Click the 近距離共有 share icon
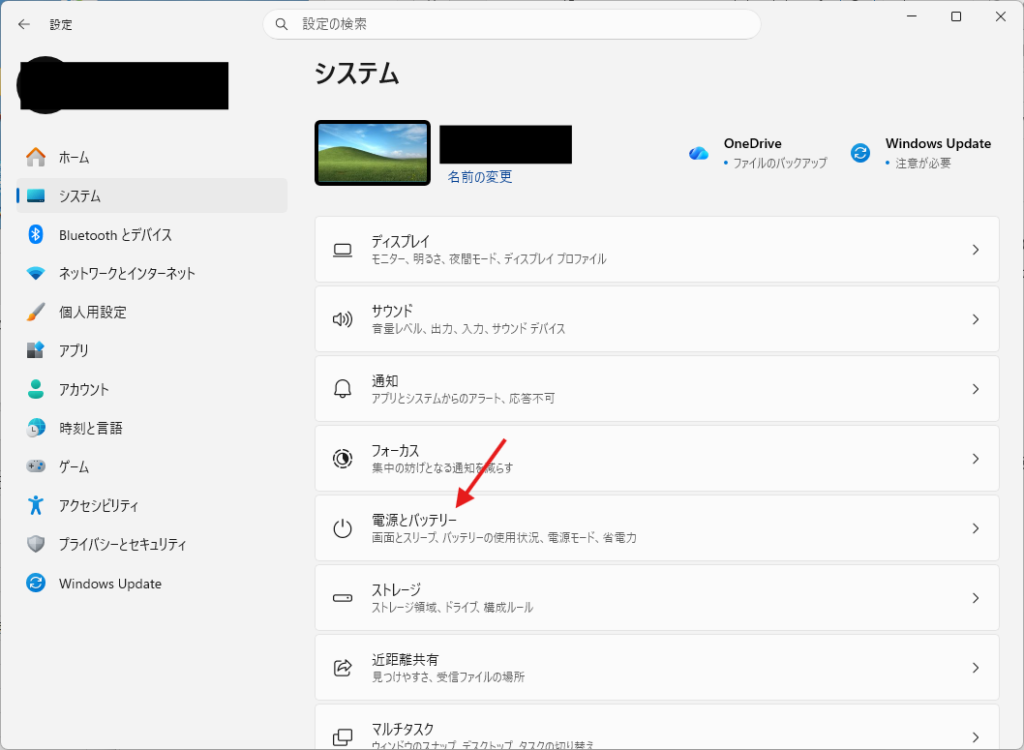1024x750 pixels. [343, 667]
